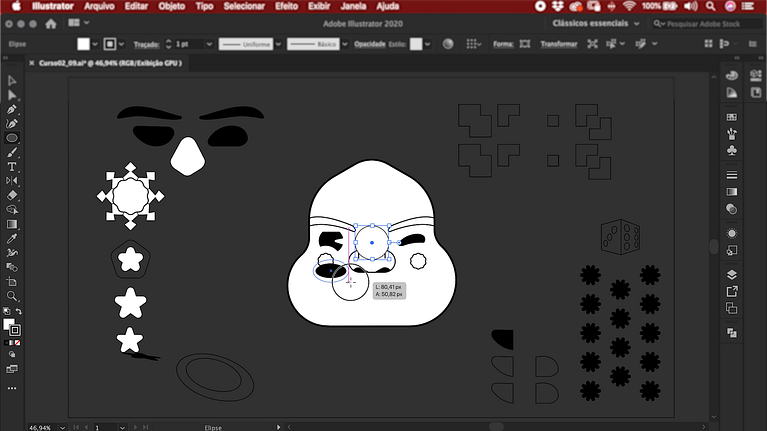Click the white fill color swatch
The width and height of the screenshot is (767, 431).
click(84, 44)
